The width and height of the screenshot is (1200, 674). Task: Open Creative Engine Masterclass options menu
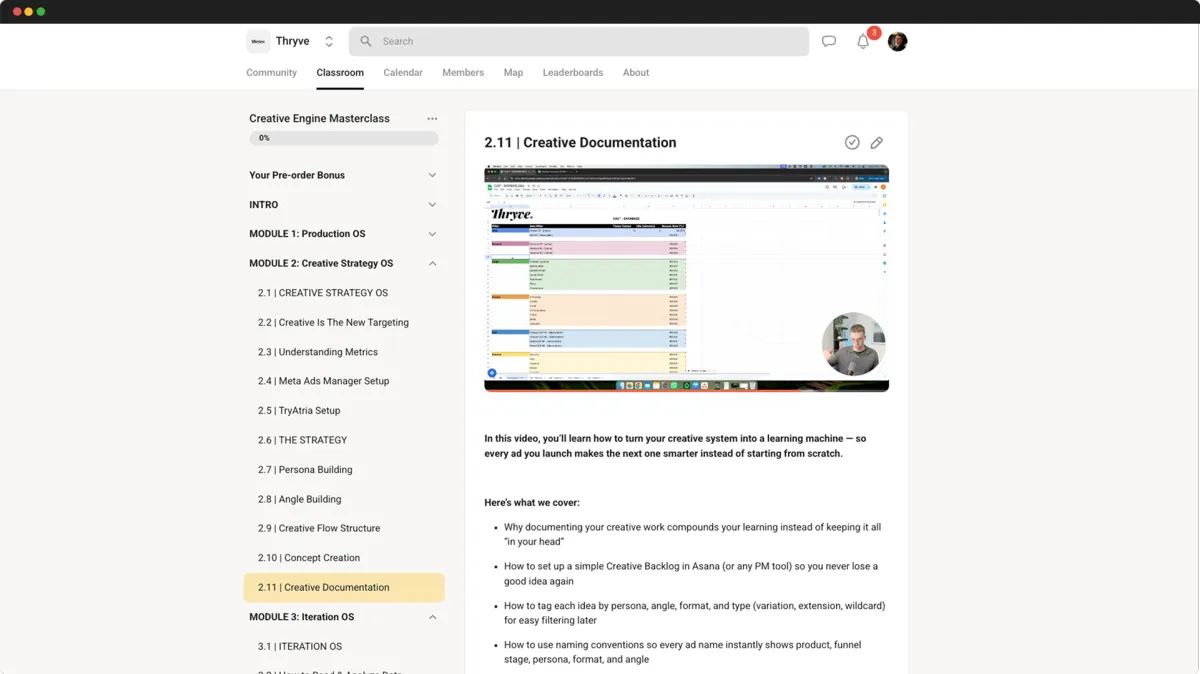pyautogui.click(x=432, y=119)
